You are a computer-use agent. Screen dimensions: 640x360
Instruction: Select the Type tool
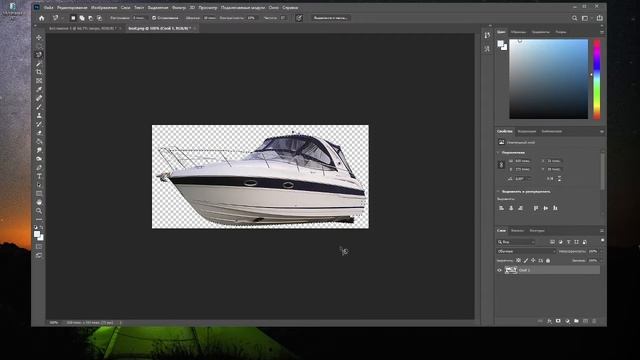(39, 176)
